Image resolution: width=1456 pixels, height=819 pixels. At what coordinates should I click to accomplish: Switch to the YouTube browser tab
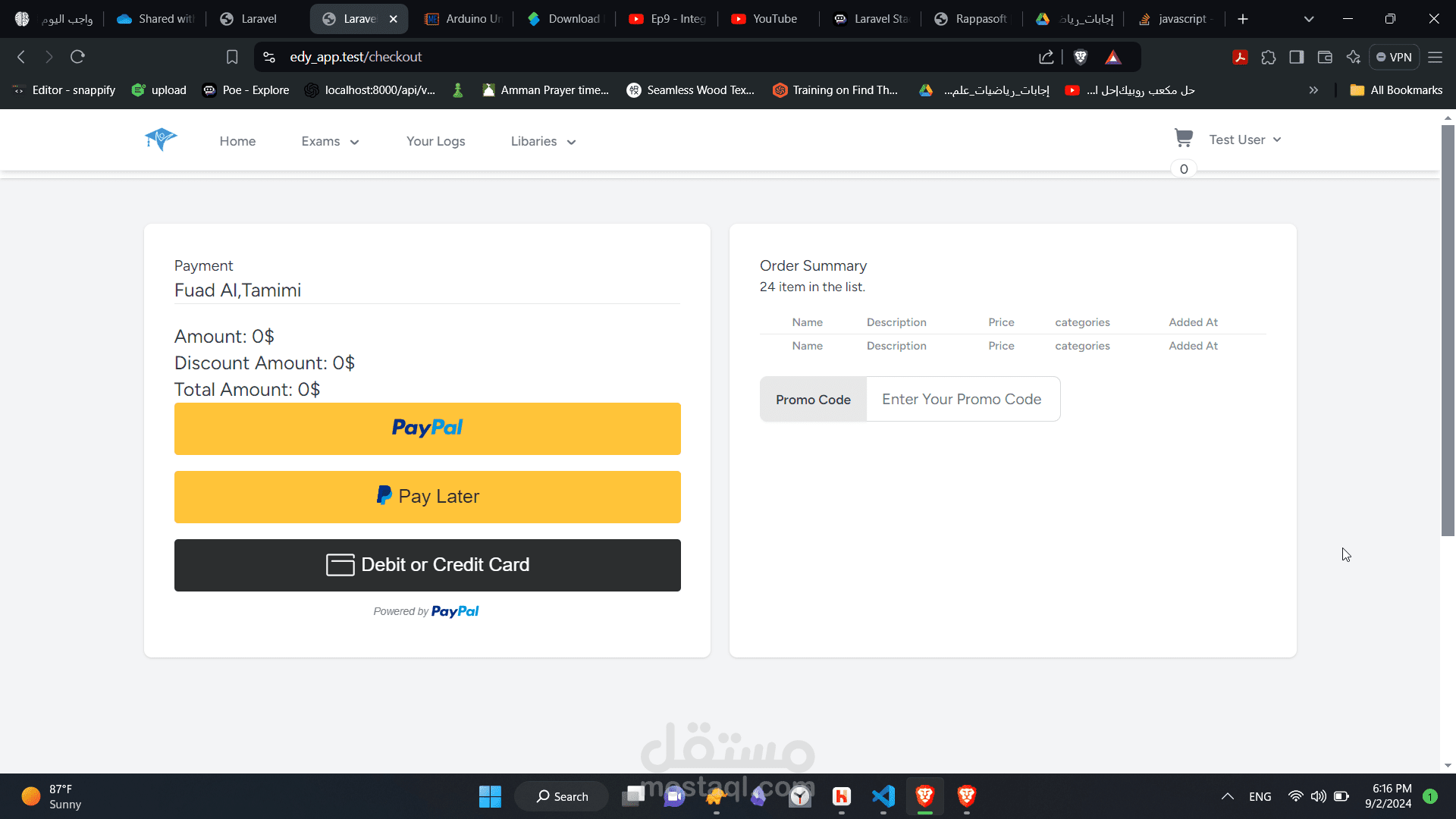[766, 19]
